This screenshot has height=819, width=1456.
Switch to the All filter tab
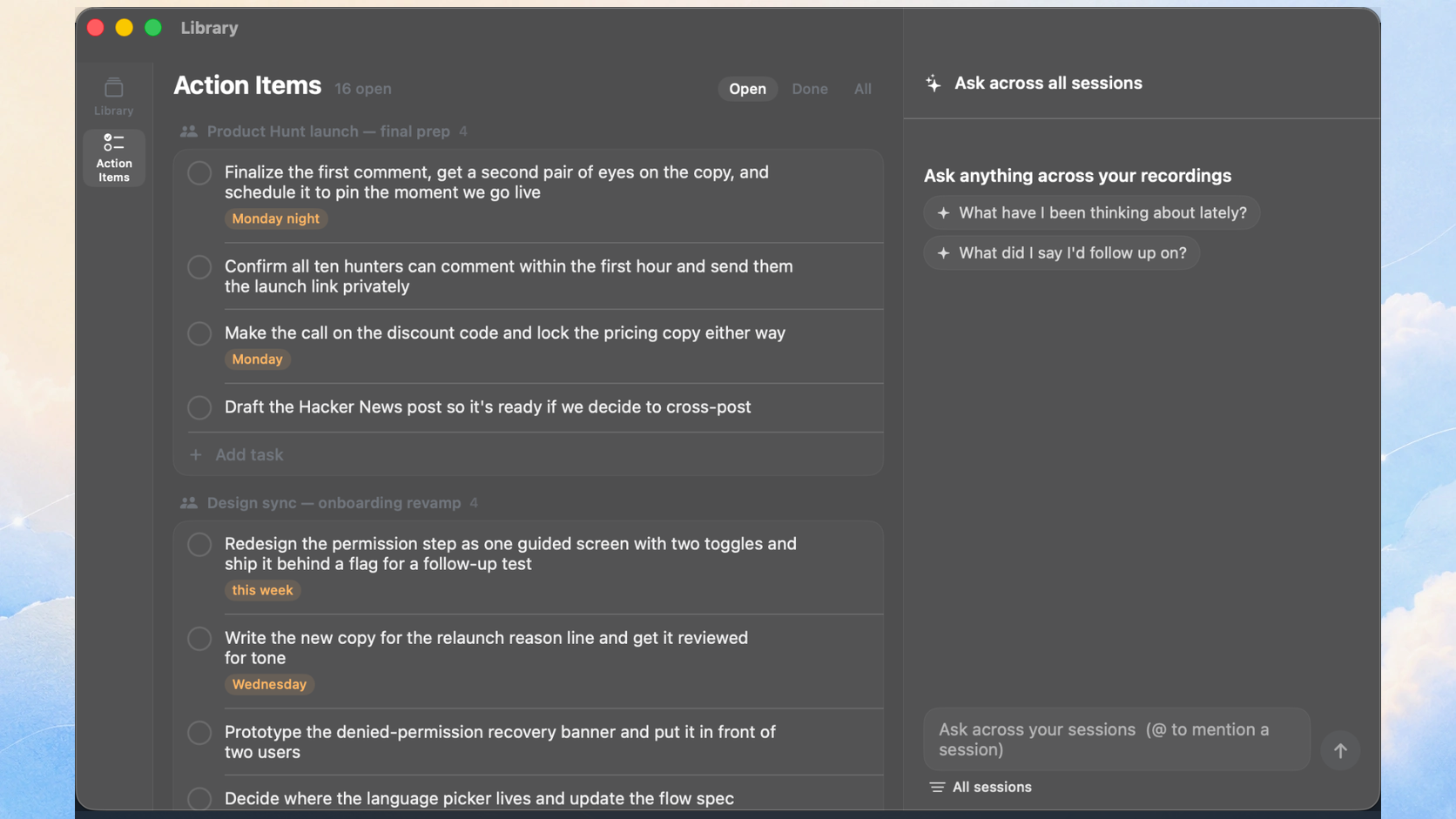(x=862, y=89)
